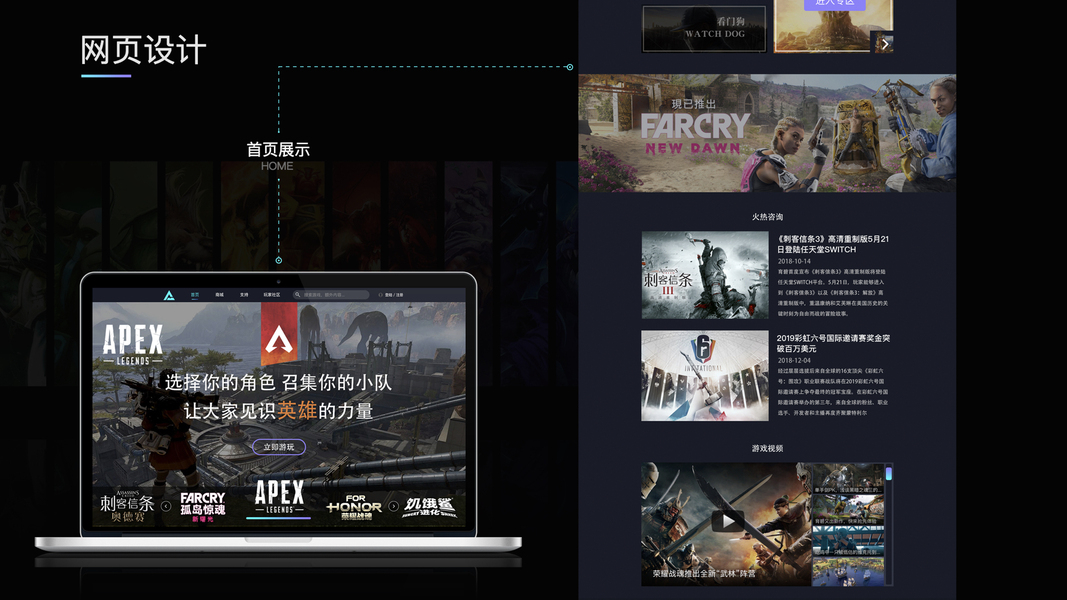Open the 2019彩虹六号国际邀请赛 news headline
Viewport: 1067px width, 600px height.
click(833, 344)
